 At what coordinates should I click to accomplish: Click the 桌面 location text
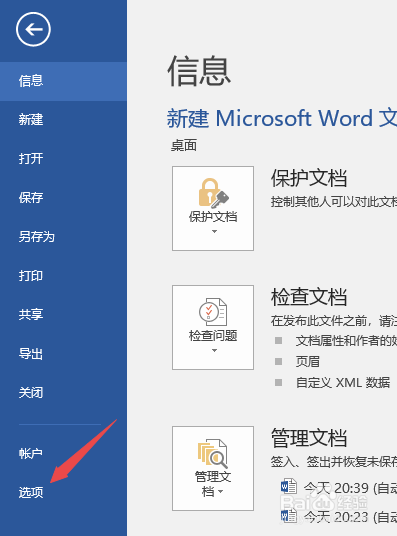click(x=184, y=146)
